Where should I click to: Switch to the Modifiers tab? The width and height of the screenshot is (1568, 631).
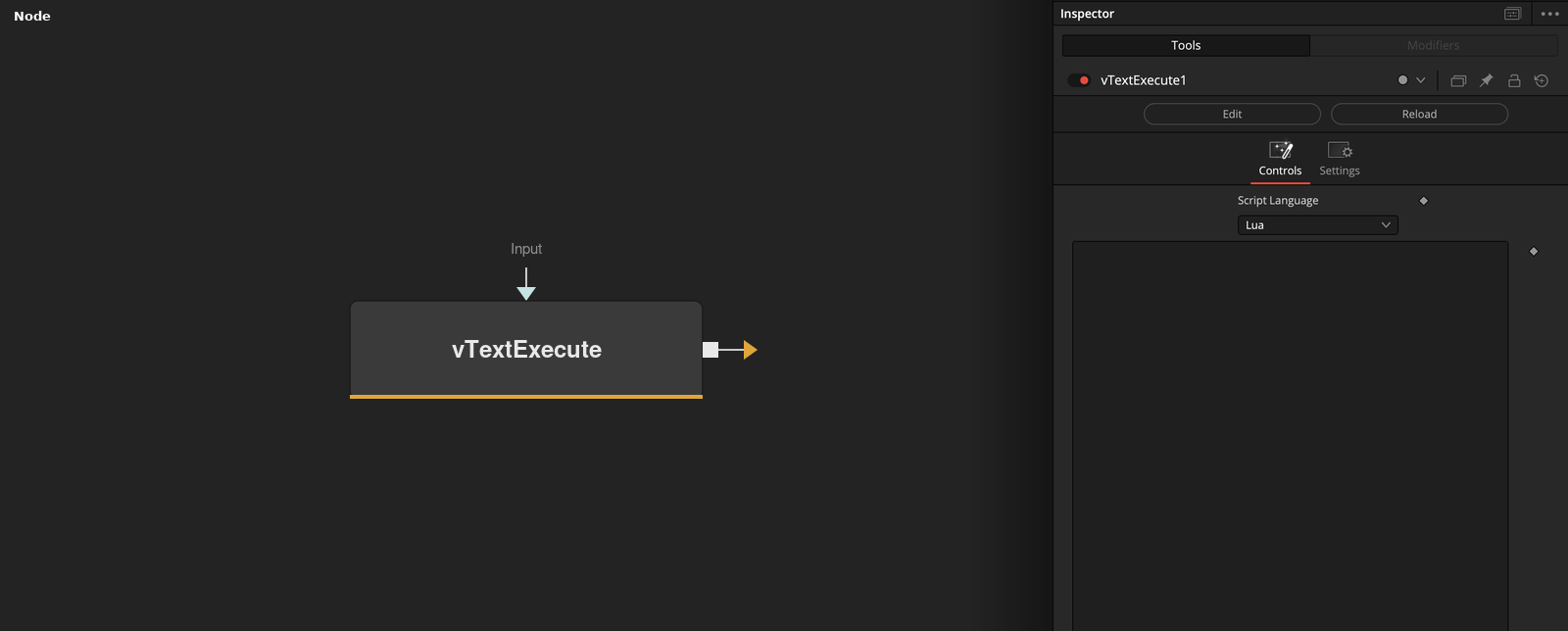1434,45
